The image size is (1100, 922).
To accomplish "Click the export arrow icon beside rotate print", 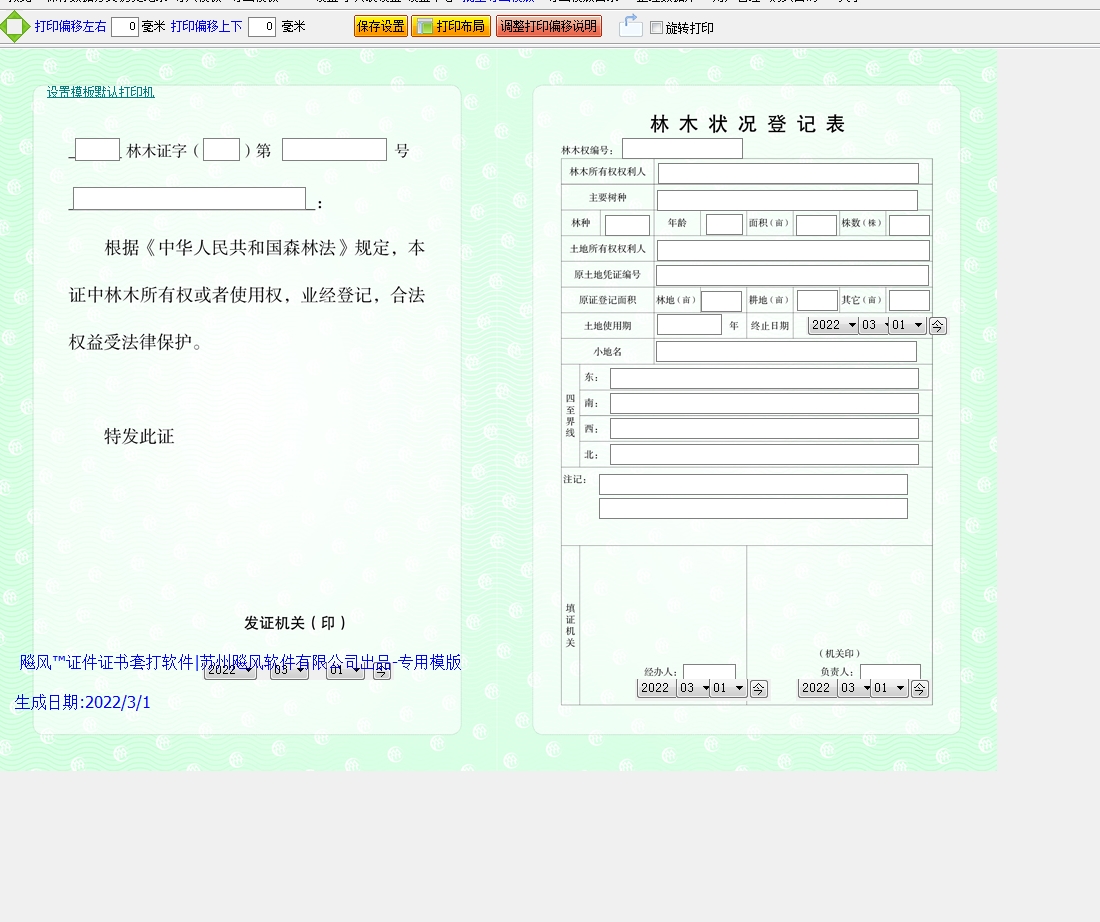I will (630, 26).
